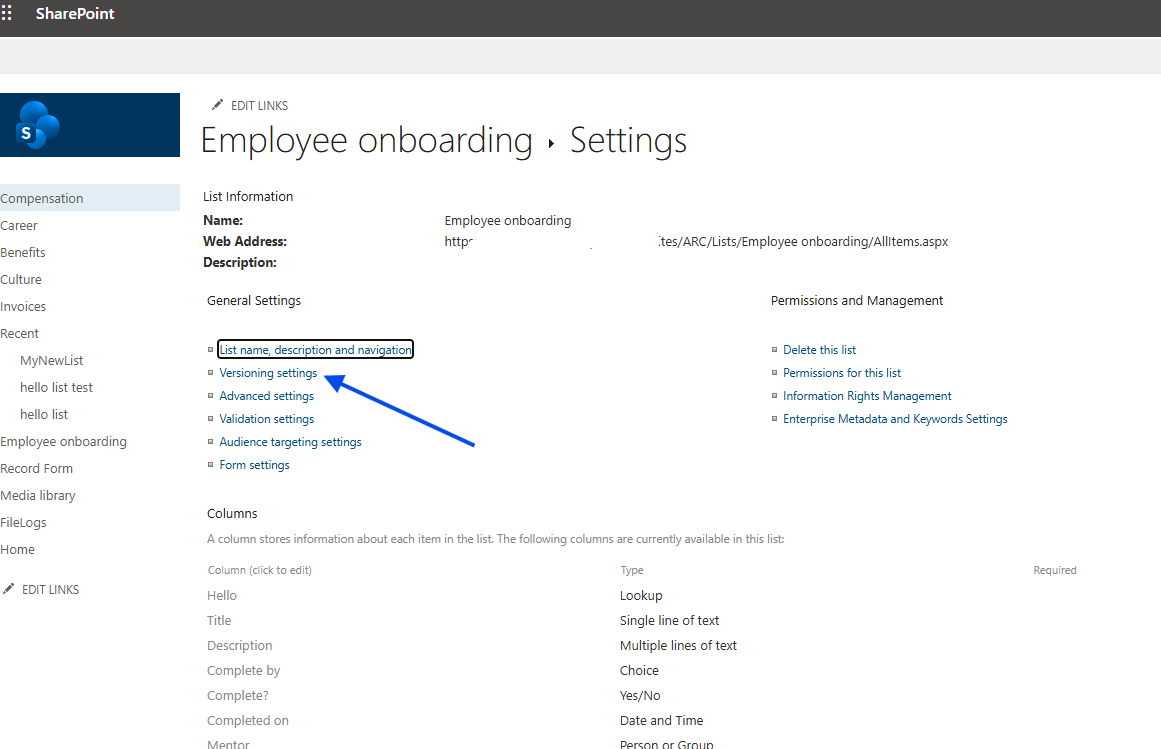Viewport: 1161px width, 749px height.
Task: Click the pencil icon beside top EDIT LINKS
Action: click(x=217, y=105)
